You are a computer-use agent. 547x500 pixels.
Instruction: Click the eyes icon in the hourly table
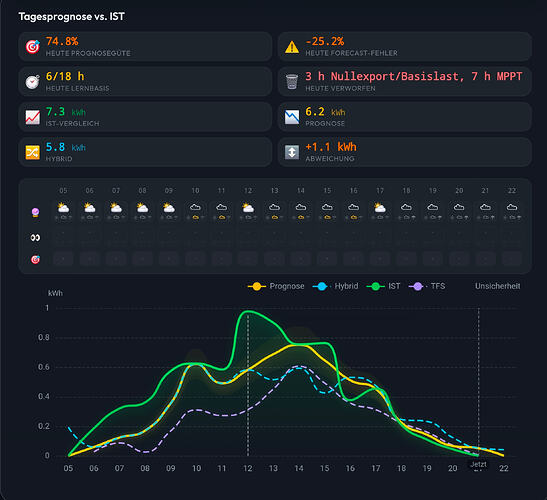pyautogui.click(x=35, y=238)
